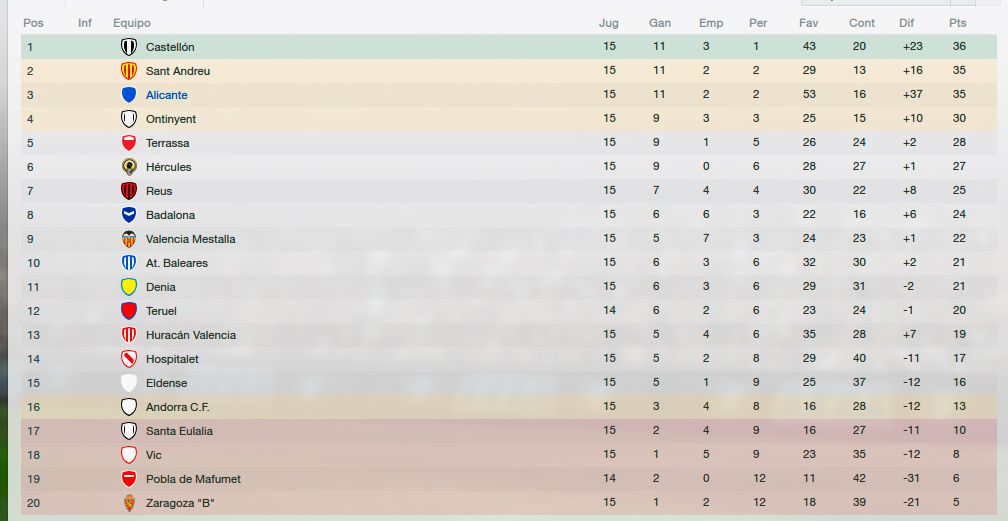This screenshot has width=1008, height=521.
Task: Sort by Pos column header
Action: click(x=33, y=23)
